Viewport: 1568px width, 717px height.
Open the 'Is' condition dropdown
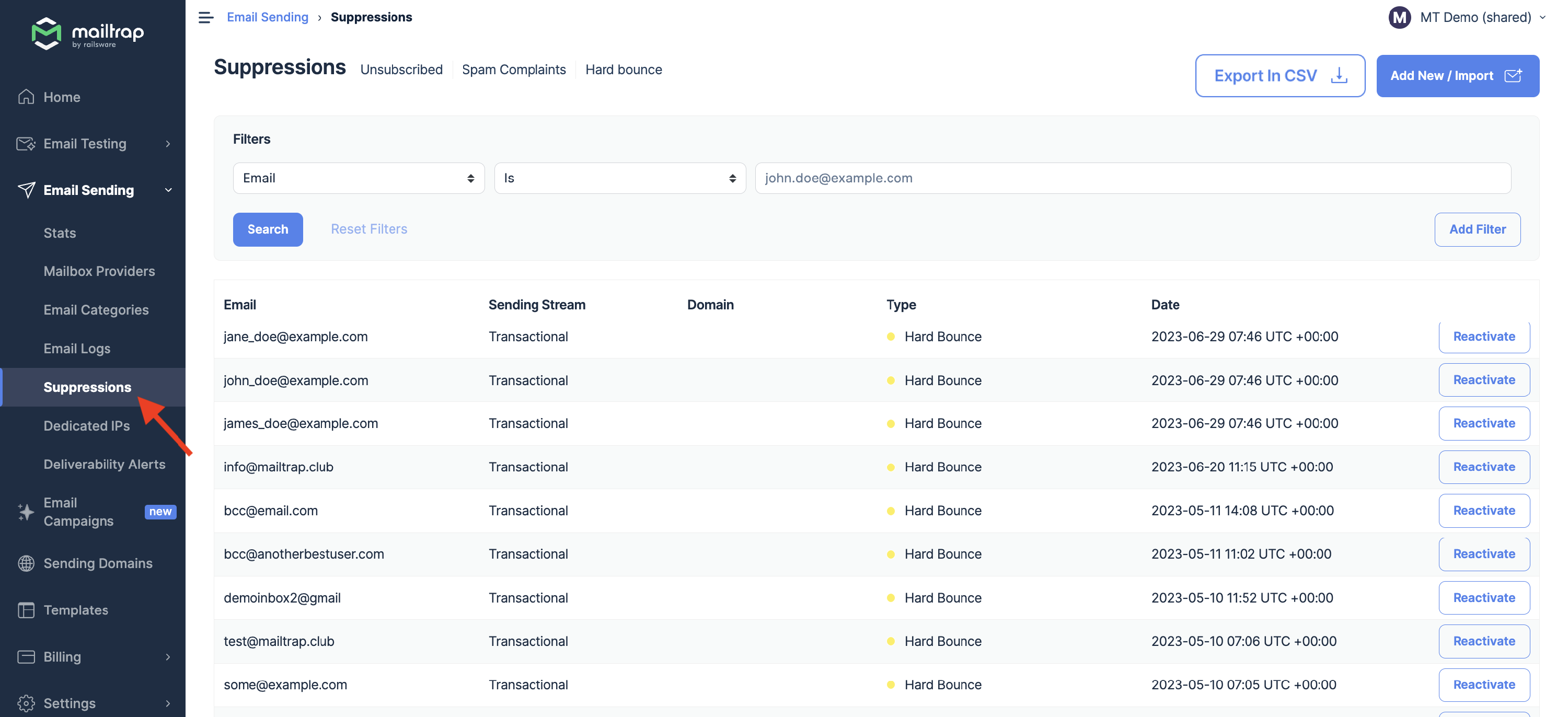click(x=620, y=178)
